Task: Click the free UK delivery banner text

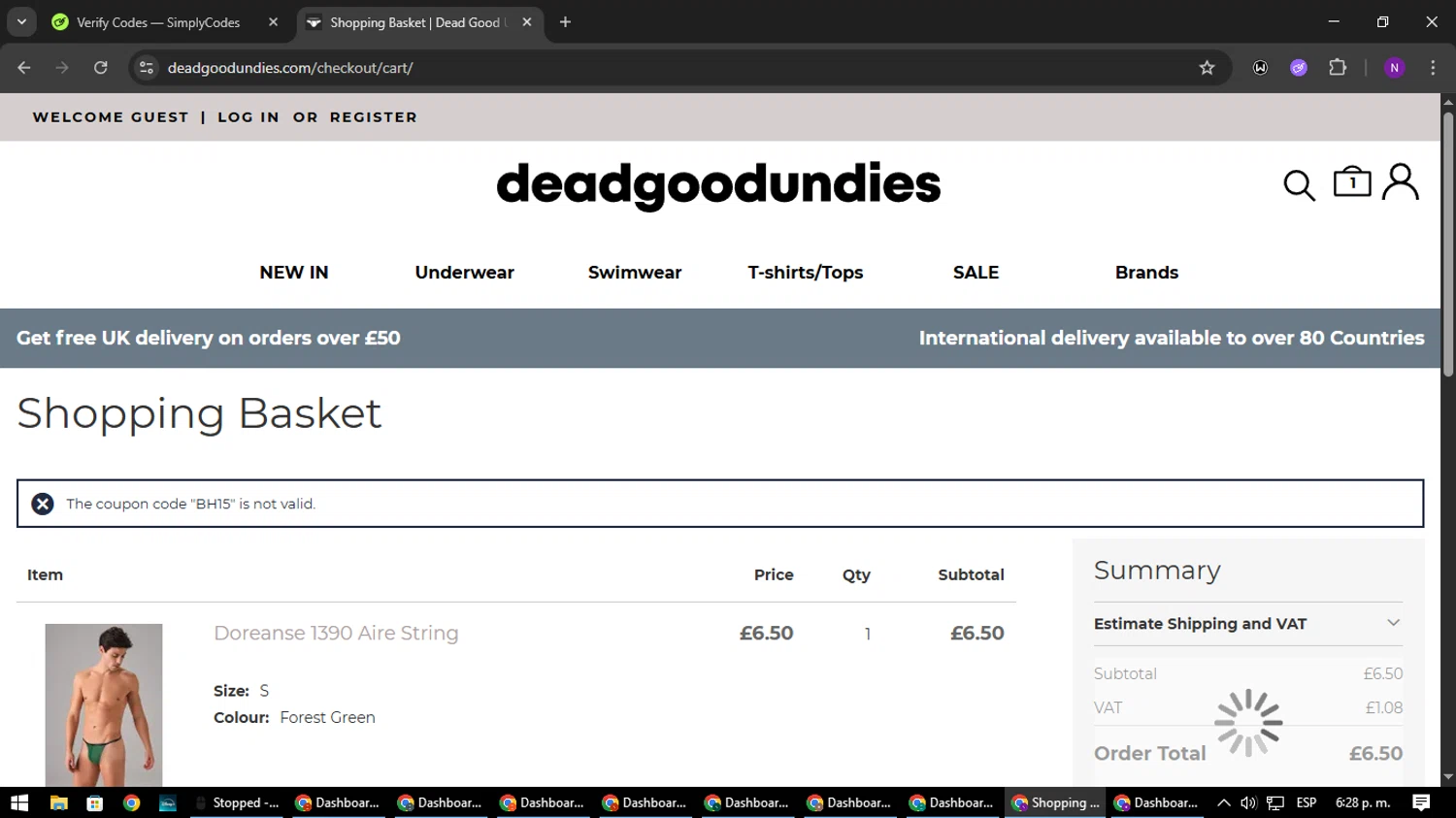Action: [x=209, y=338]
